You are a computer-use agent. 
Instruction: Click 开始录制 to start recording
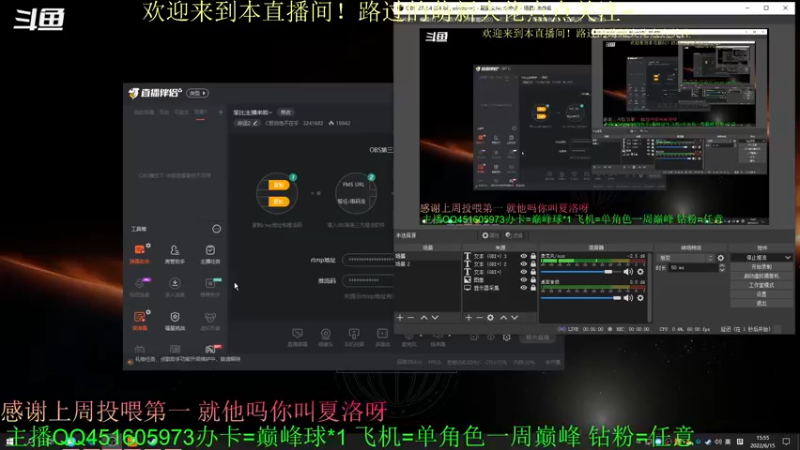761,267
